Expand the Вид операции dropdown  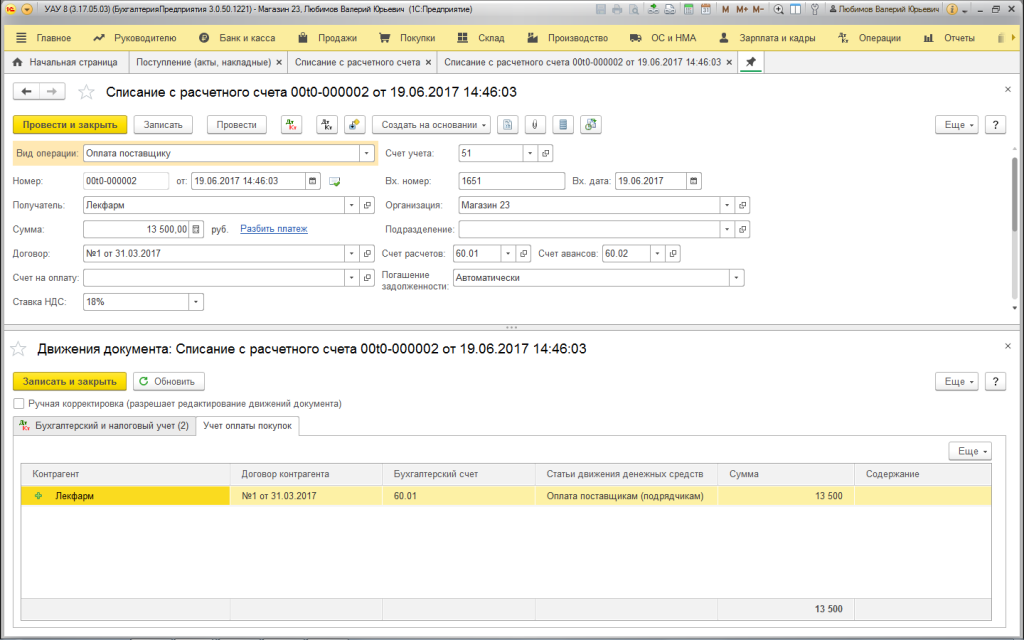click(366, 153)
